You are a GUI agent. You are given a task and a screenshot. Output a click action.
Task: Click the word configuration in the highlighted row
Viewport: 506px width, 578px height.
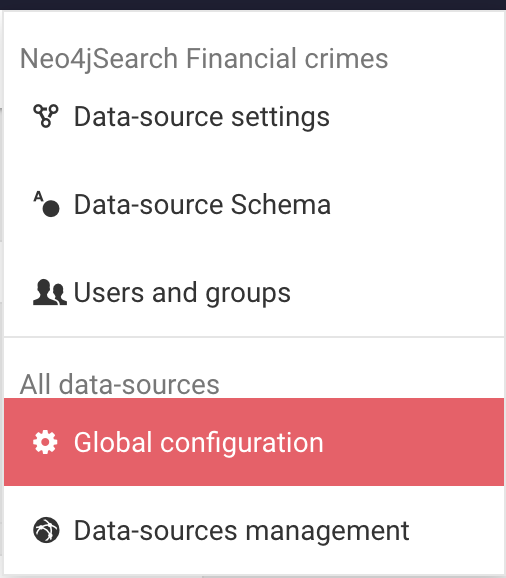(242, 443)
